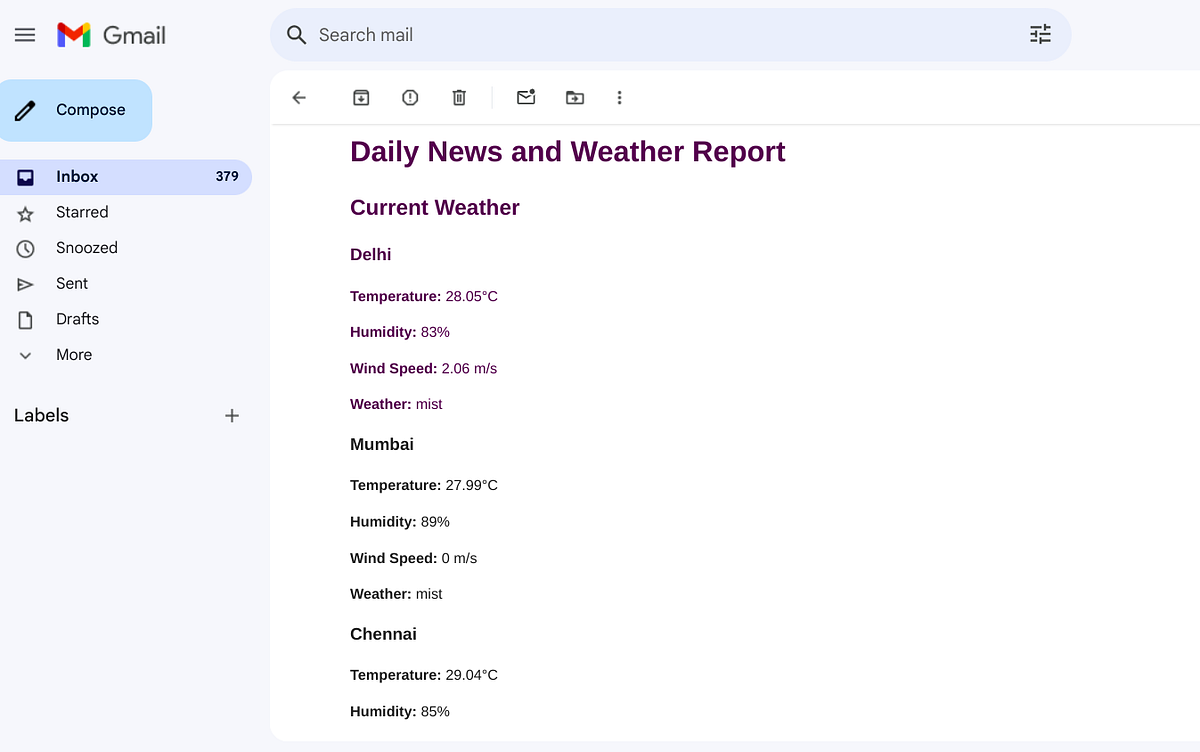
Task: Click the Mumbai city heading
Action: click(x=382, y=444)
